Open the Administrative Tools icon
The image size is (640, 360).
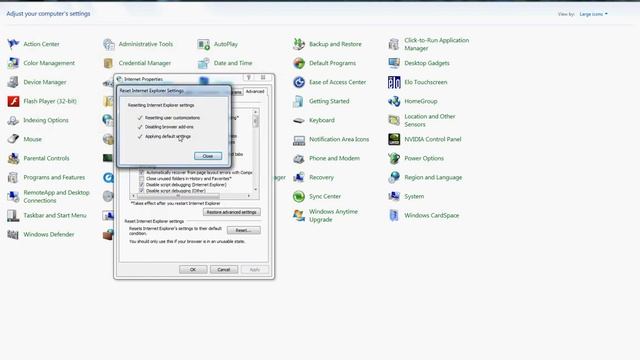point(109,44)
